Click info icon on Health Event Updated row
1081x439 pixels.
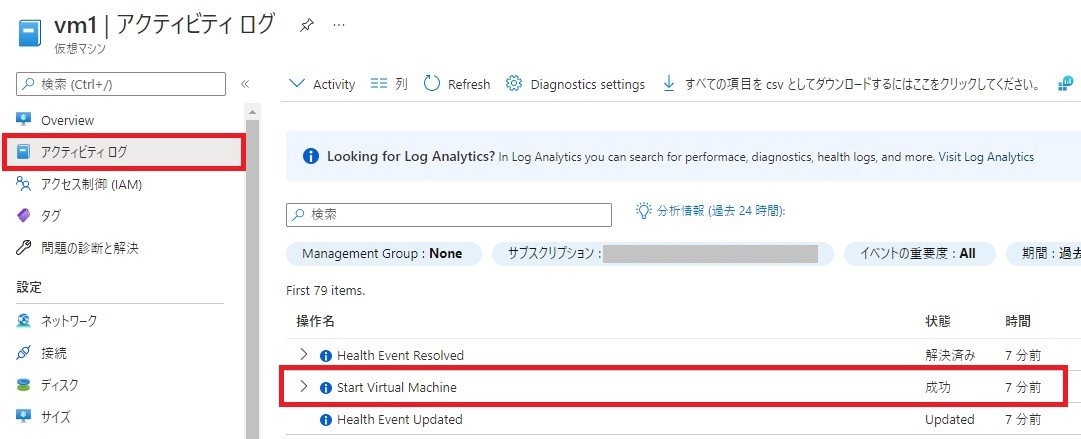coord(326,420)
